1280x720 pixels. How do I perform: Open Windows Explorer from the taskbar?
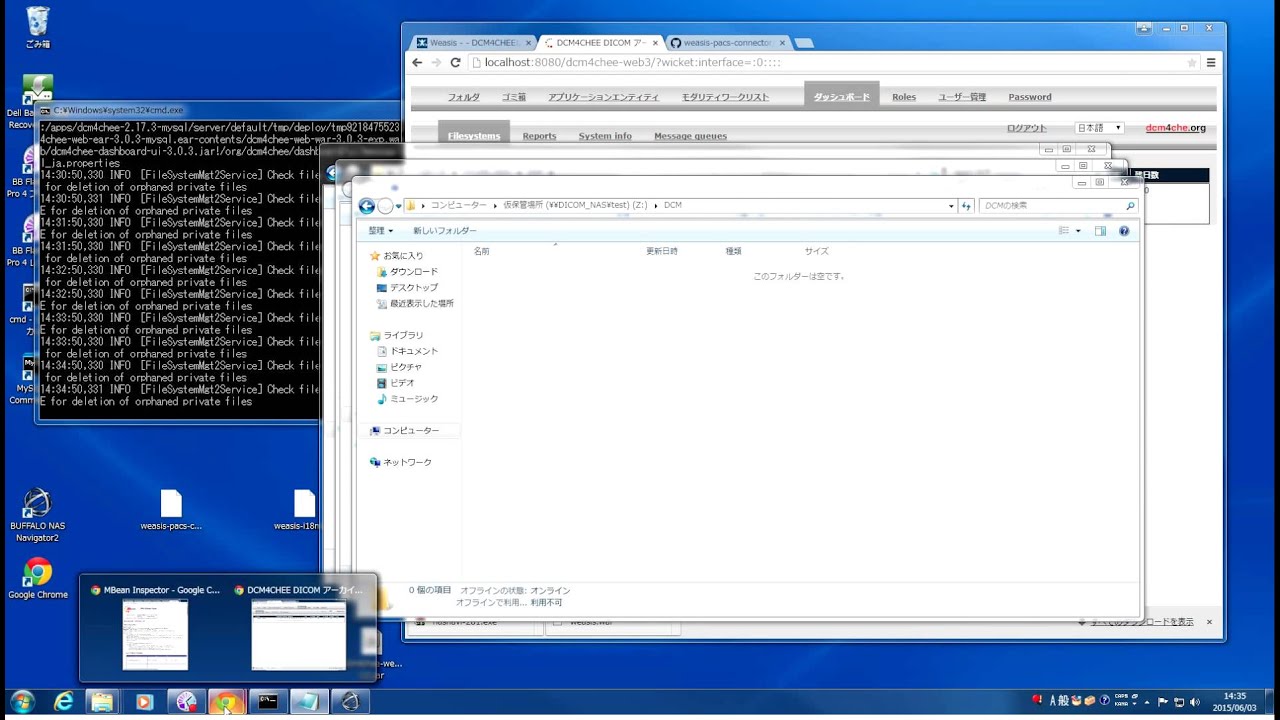pos(103,702)
